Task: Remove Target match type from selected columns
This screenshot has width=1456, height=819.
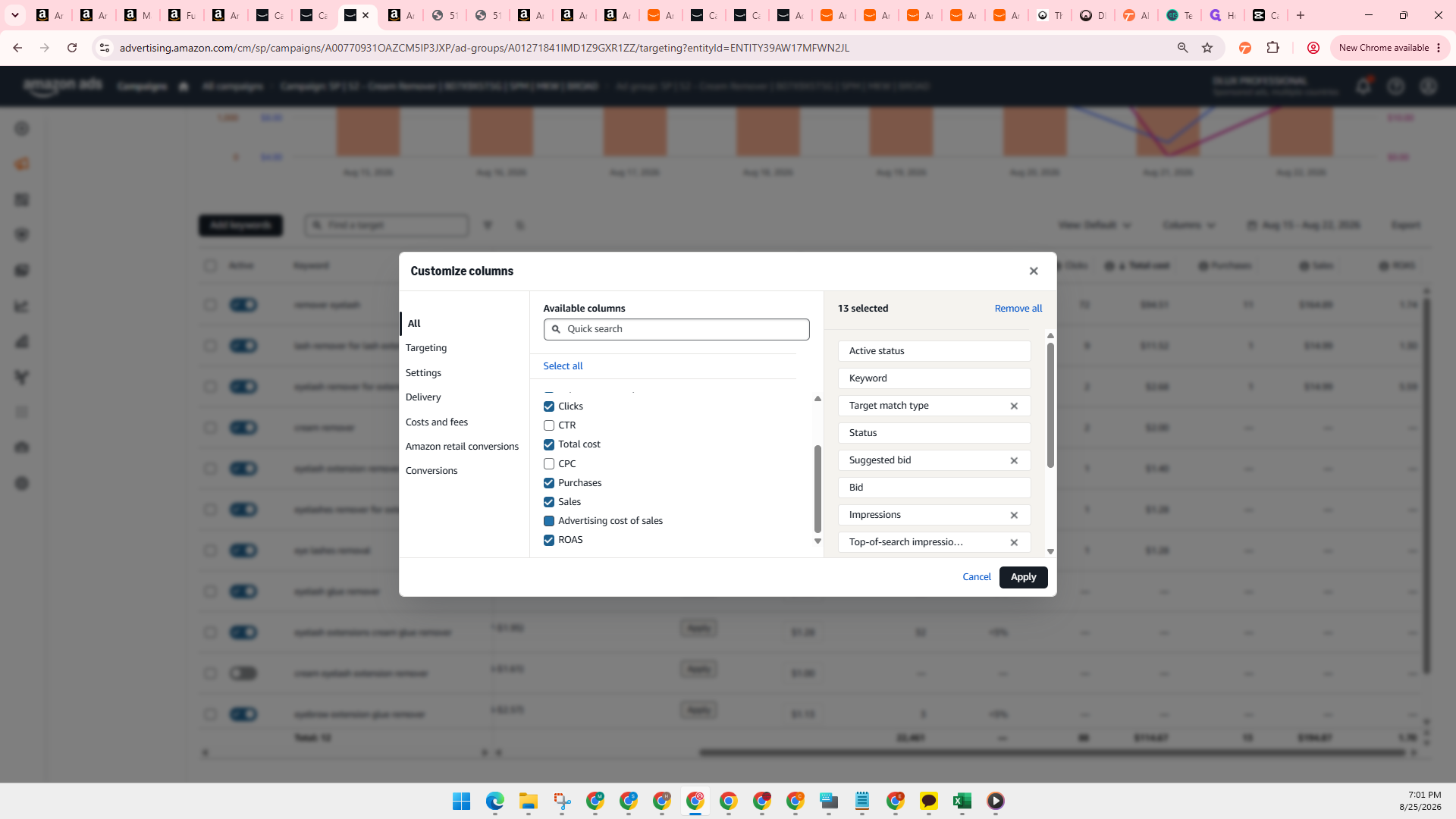Action: point(1014,406)
